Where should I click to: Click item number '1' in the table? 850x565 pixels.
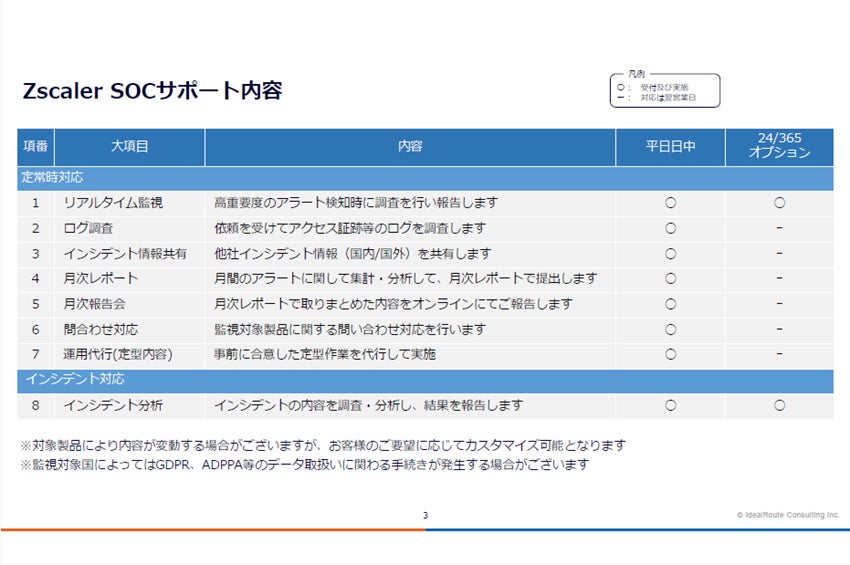[36, 203]
